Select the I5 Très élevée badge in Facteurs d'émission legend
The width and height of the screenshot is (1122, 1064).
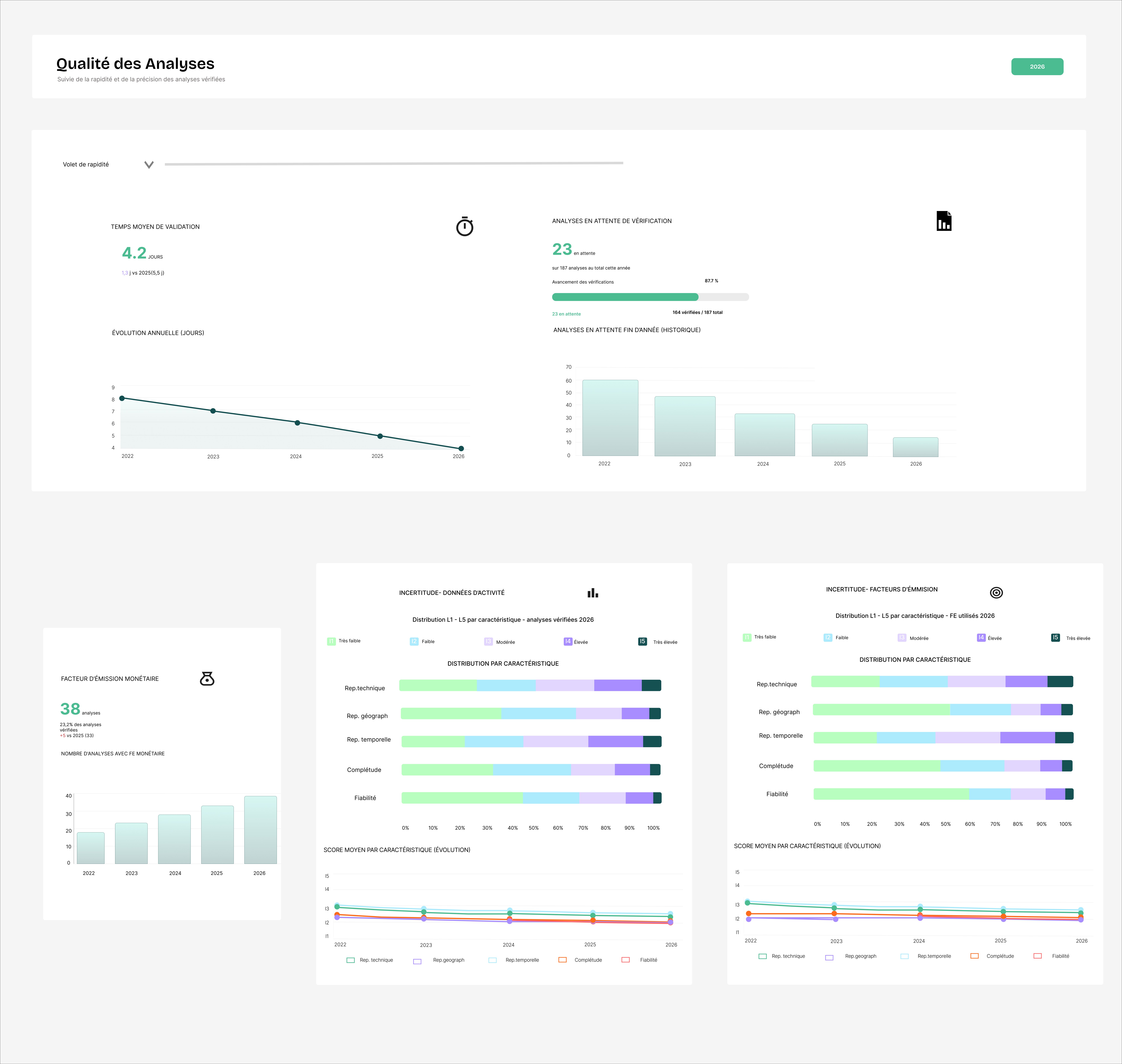click(x=1056, y=637)
